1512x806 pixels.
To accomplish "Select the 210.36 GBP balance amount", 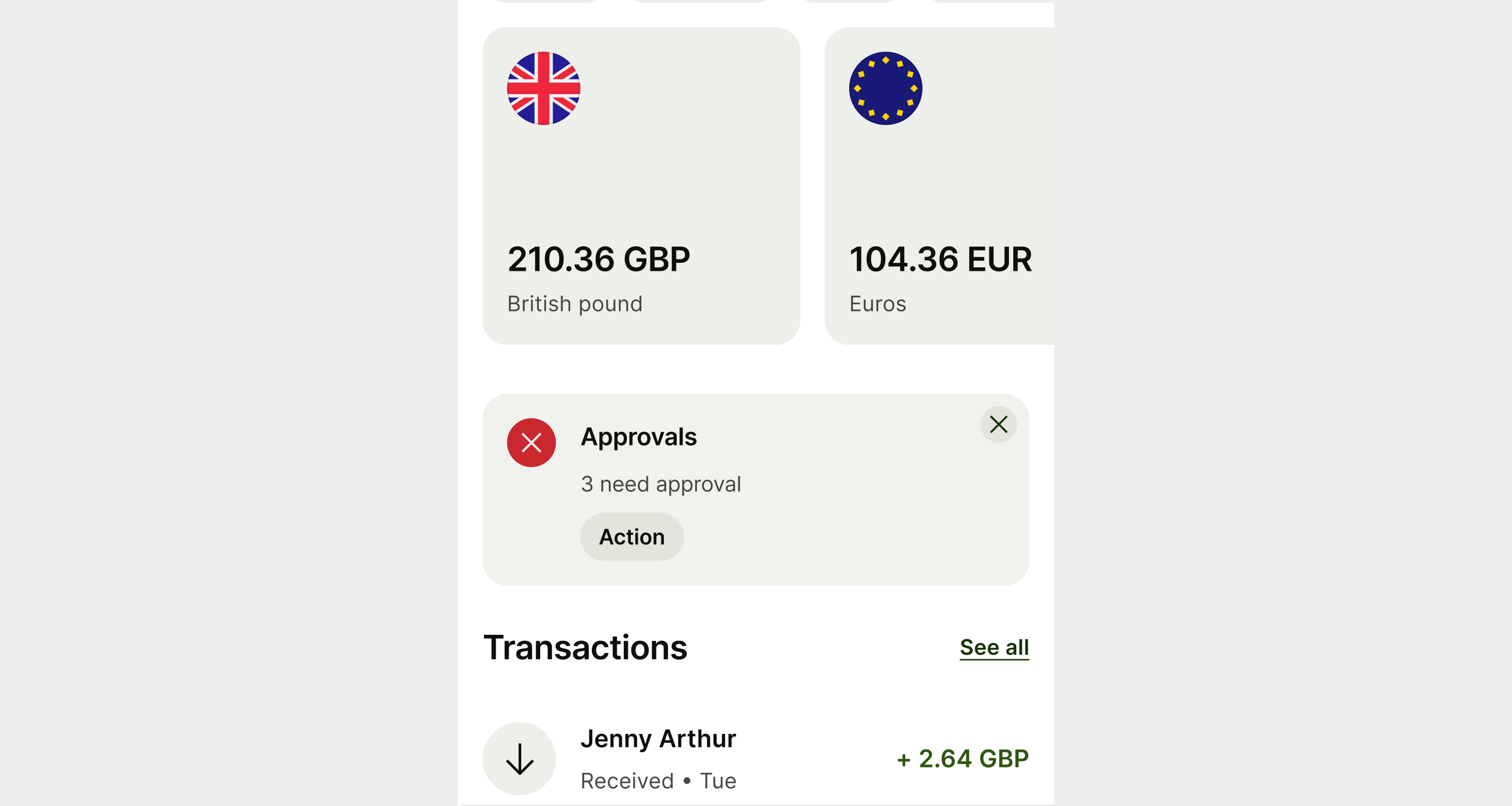I will 599,259.
